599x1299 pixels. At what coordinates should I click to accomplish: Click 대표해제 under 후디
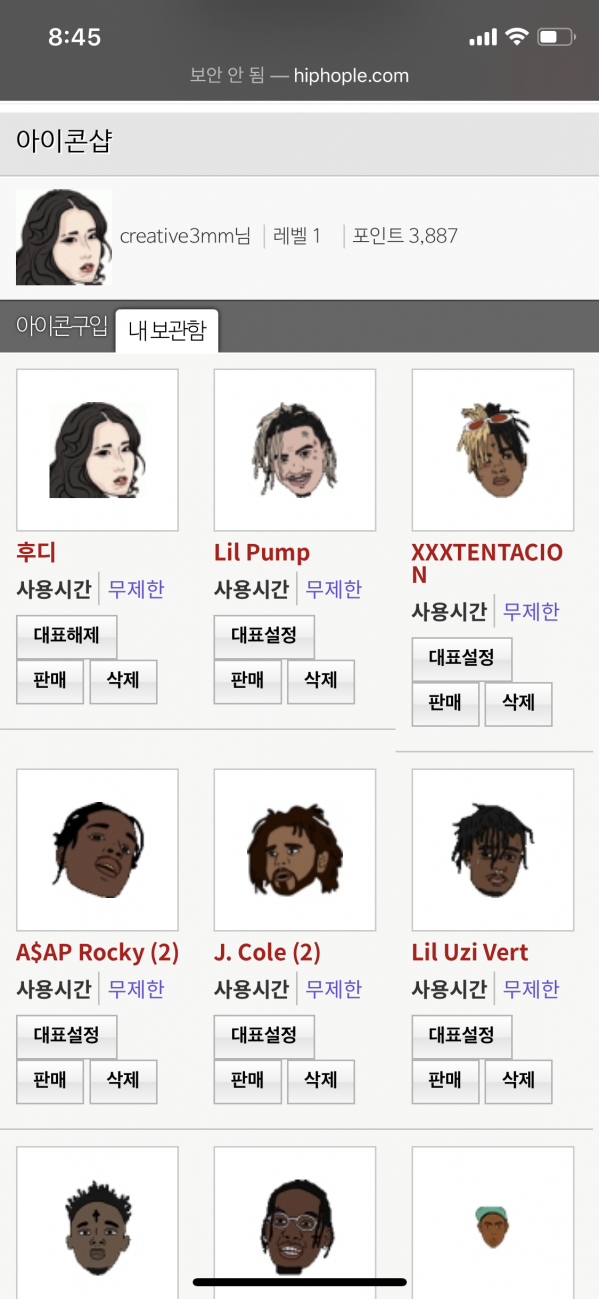67,636
